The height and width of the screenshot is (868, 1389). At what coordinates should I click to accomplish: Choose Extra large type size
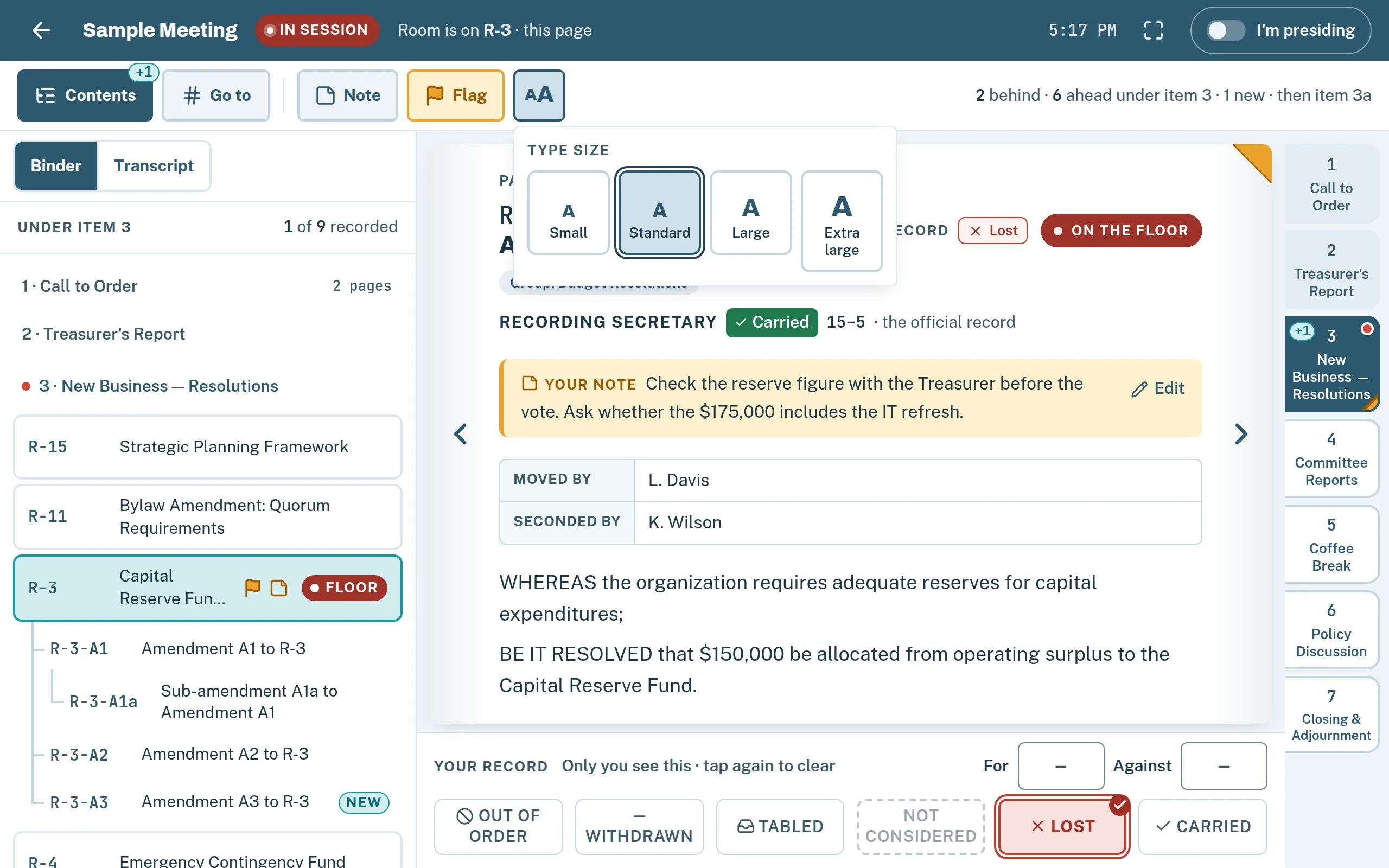[x=842, y=221]
